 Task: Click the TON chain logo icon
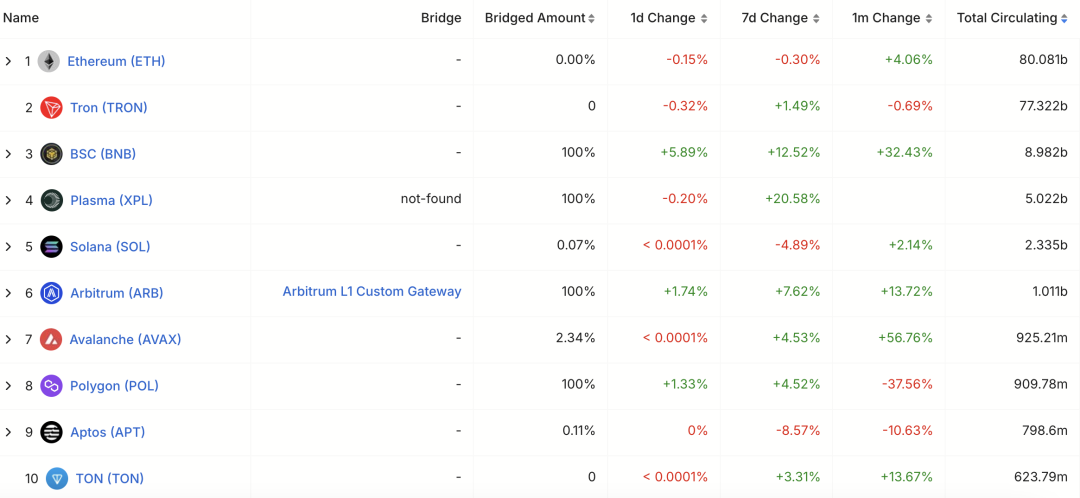pyautogui.click(x=57, y=479)
